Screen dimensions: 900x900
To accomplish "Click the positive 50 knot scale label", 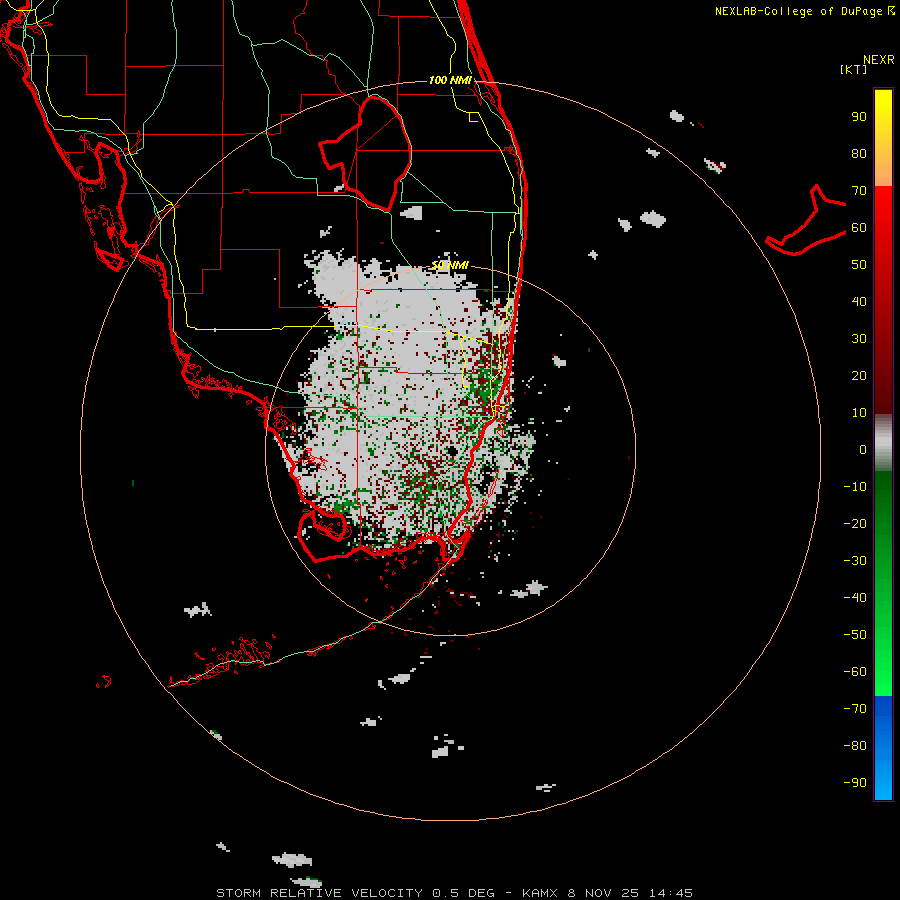I will coord(859,265).
